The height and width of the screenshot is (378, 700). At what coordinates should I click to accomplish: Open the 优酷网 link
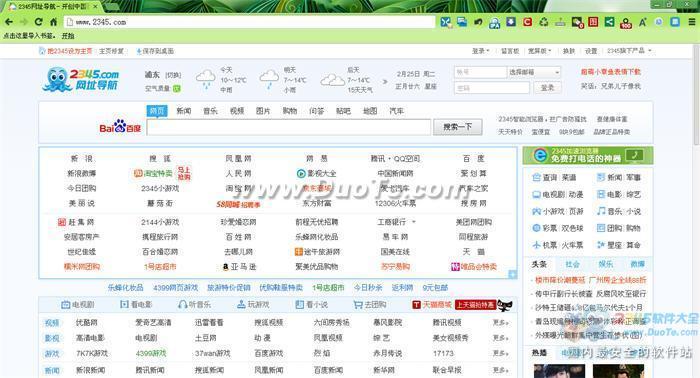[x=87, y=322]
